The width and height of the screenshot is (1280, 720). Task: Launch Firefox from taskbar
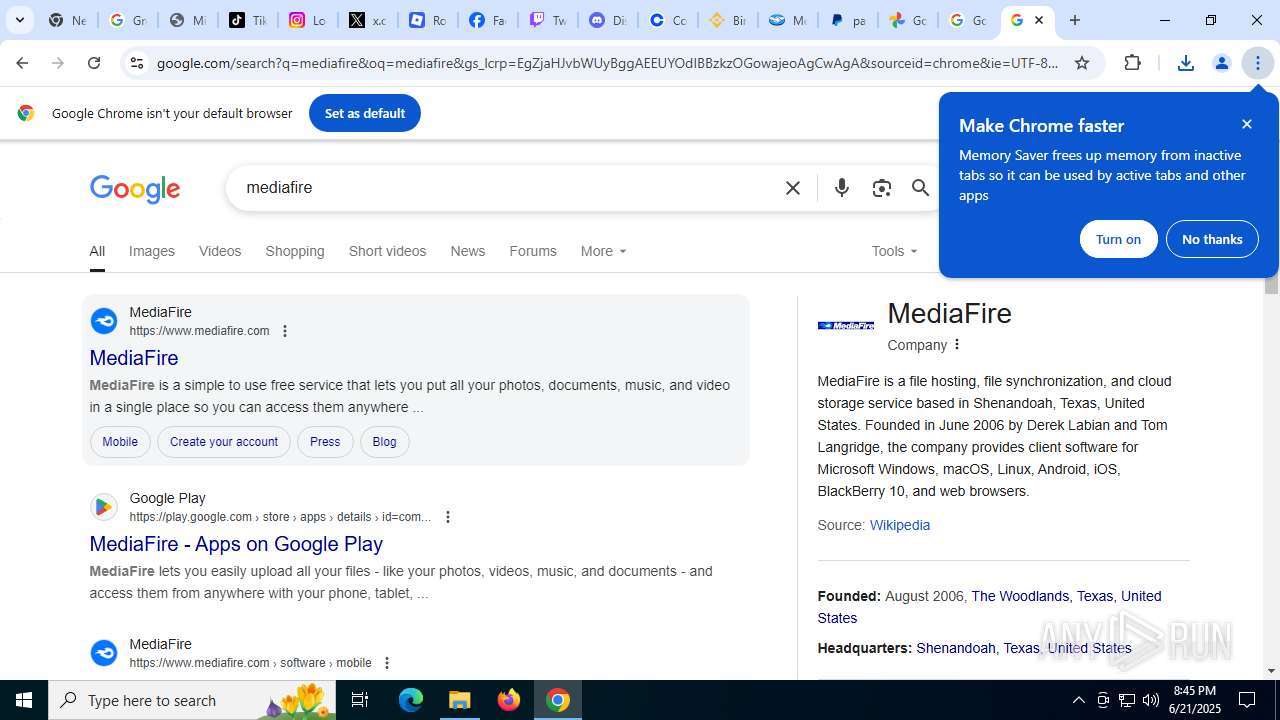pyautogui.click(x=509, y=700)
